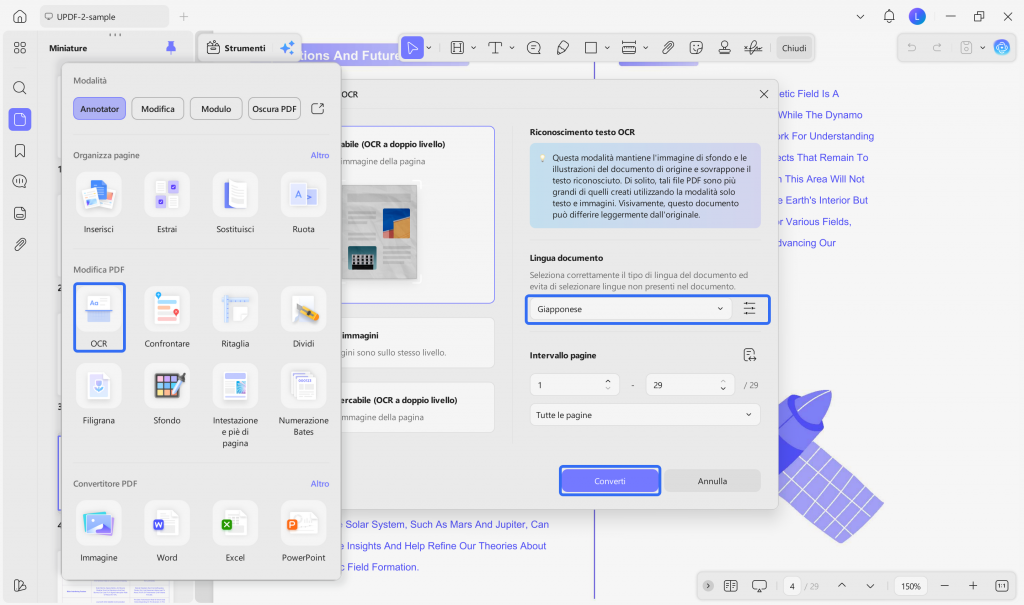The image size is (1024, 605).
Task: Zoom out with the minus button
Action: point(944,586)
